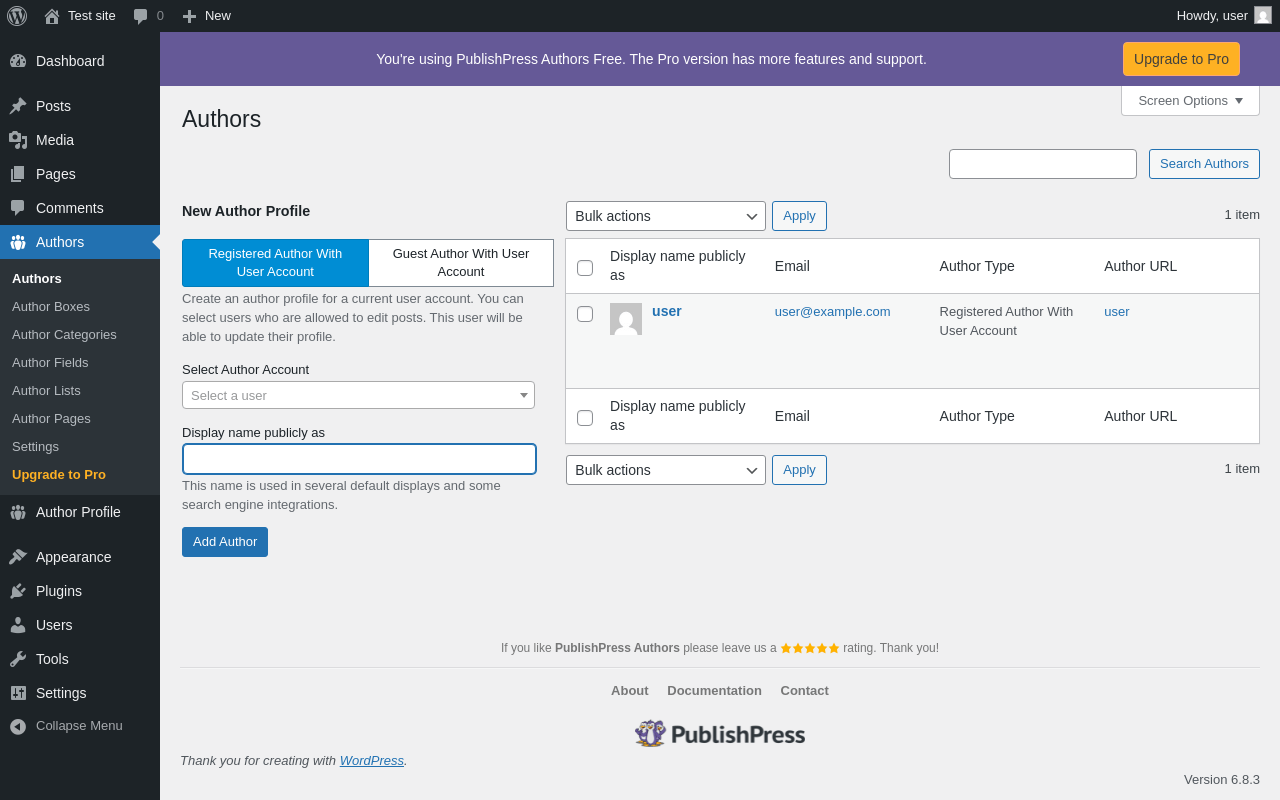Open the Select Author Account dropdown

(x=358, y=395)
